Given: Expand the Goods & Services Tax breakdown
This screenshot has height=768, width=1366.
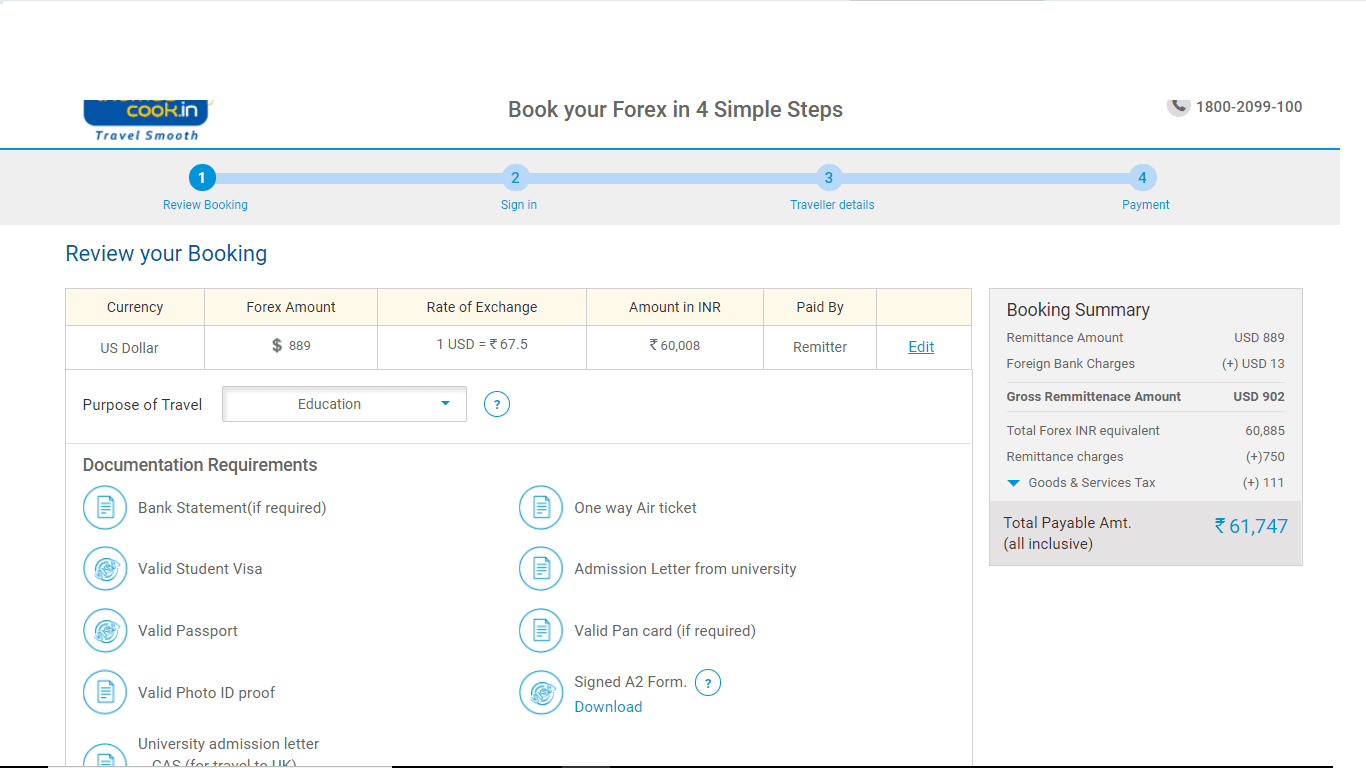Looking at the screenshot, I should pos(1014,483).
